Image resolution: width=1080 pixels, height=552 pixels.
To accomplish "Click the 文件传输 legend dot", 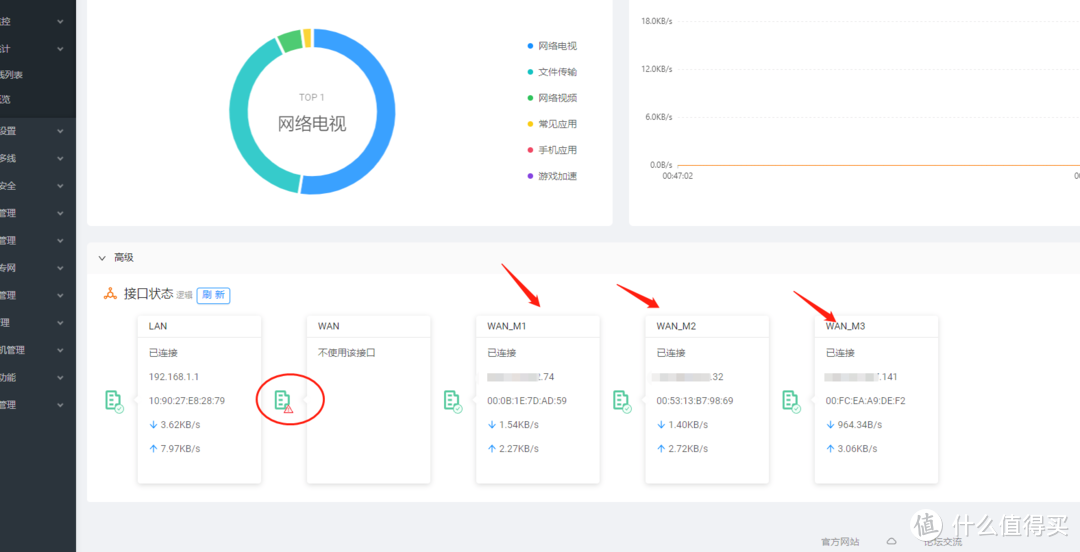I will point(530,72).
